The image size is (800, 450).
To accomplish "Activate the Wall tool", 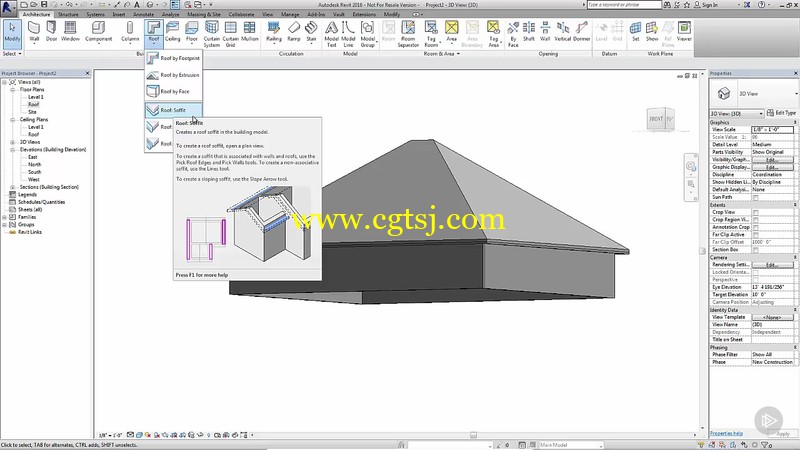I will 34,32.
